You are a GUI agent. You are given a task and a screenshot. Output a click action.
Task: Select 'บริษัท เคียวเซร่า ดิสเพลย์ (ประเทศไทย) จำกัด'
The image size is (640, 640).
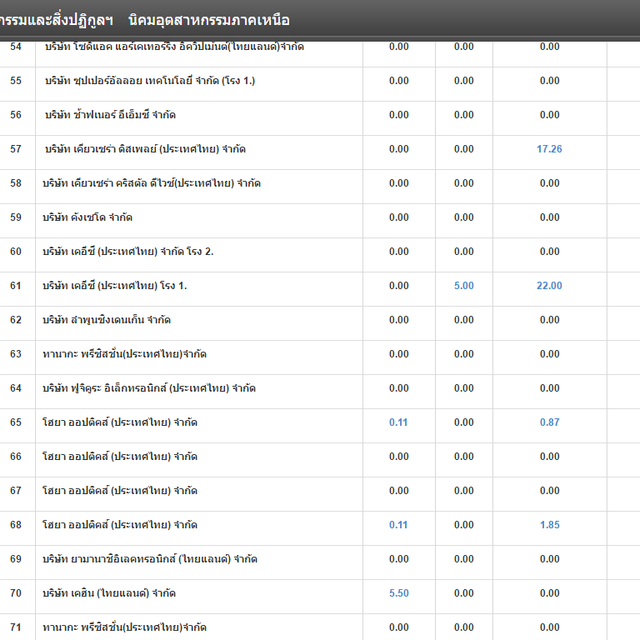145,149
